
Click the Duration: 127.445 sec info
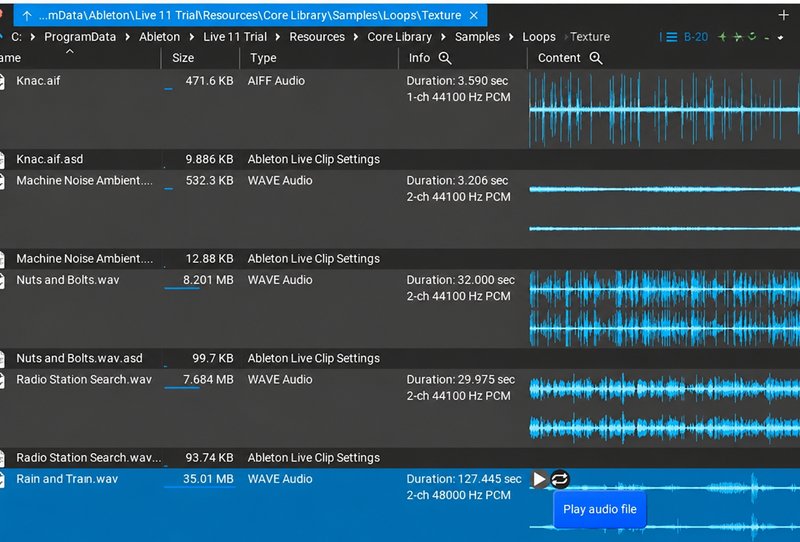point(464,479)
